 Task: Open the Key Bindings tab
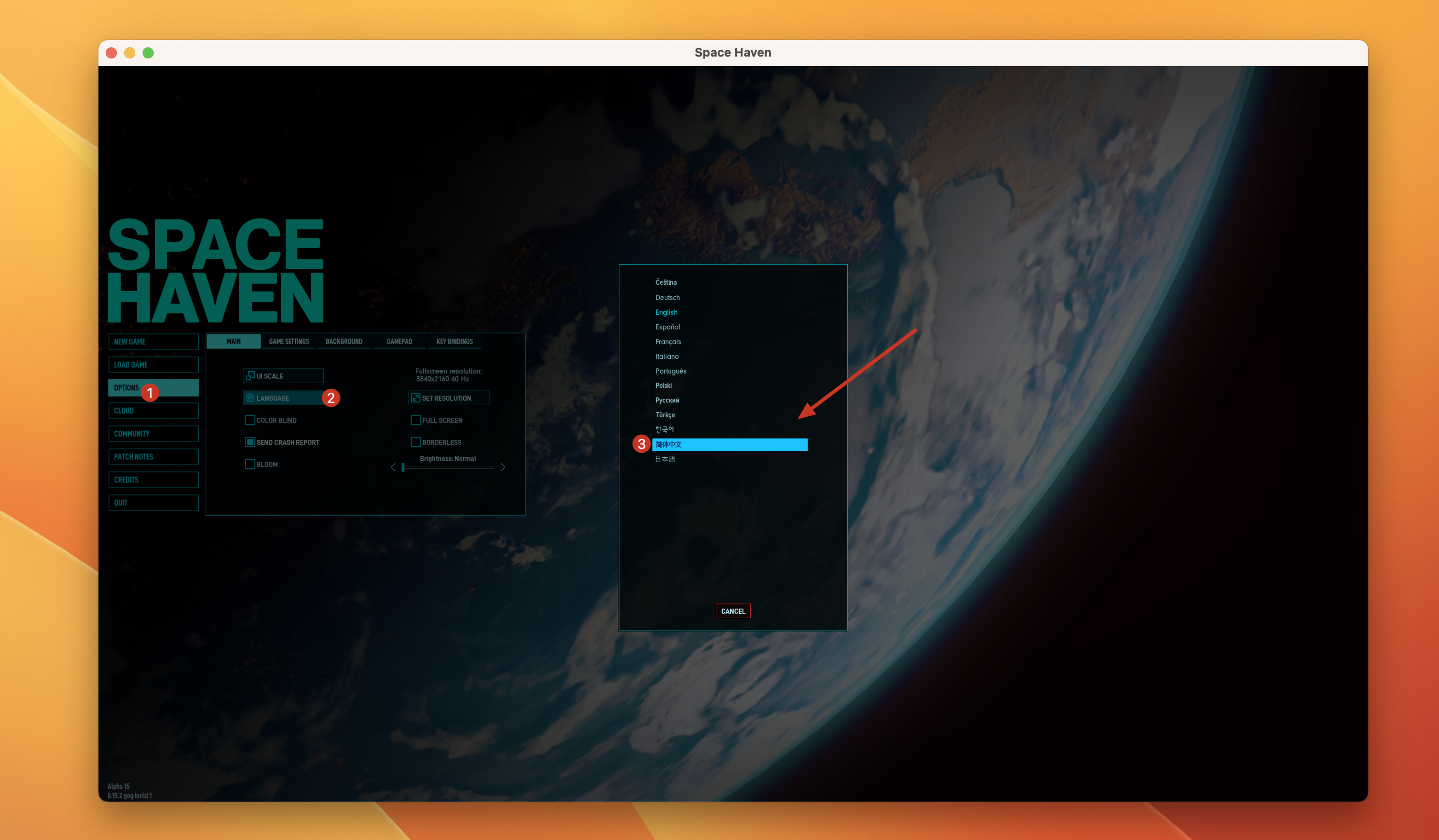(x=455, y=341)
